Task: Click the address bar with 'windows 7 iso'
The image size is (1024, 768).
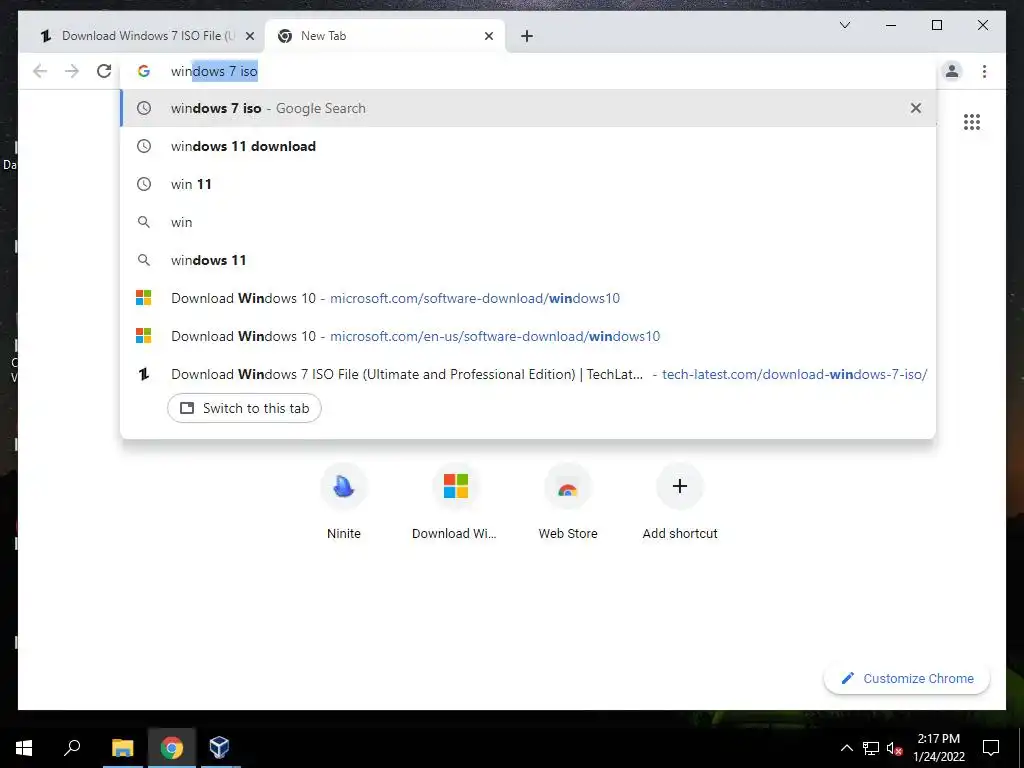Action: pyautogui.click(x=529, y=71)
